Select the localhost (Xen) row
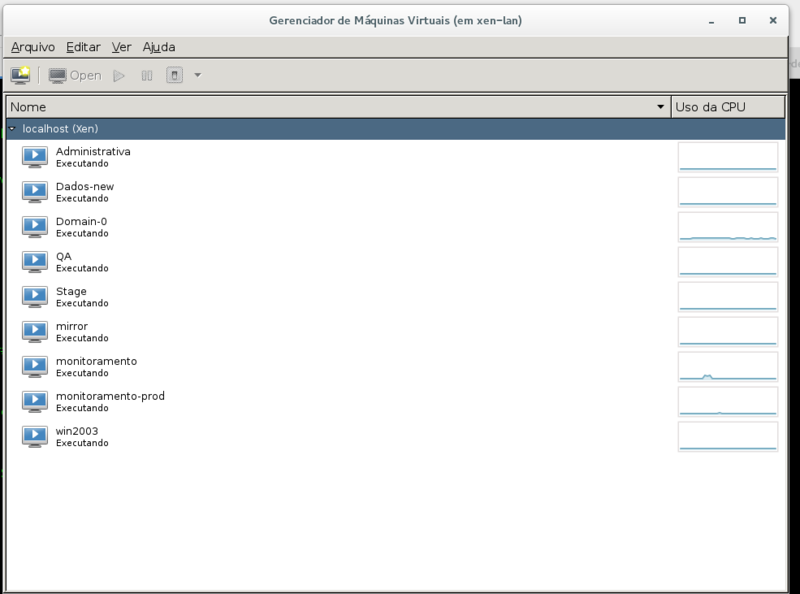Screen dimensions: 800x594 [x=396, y=129]
